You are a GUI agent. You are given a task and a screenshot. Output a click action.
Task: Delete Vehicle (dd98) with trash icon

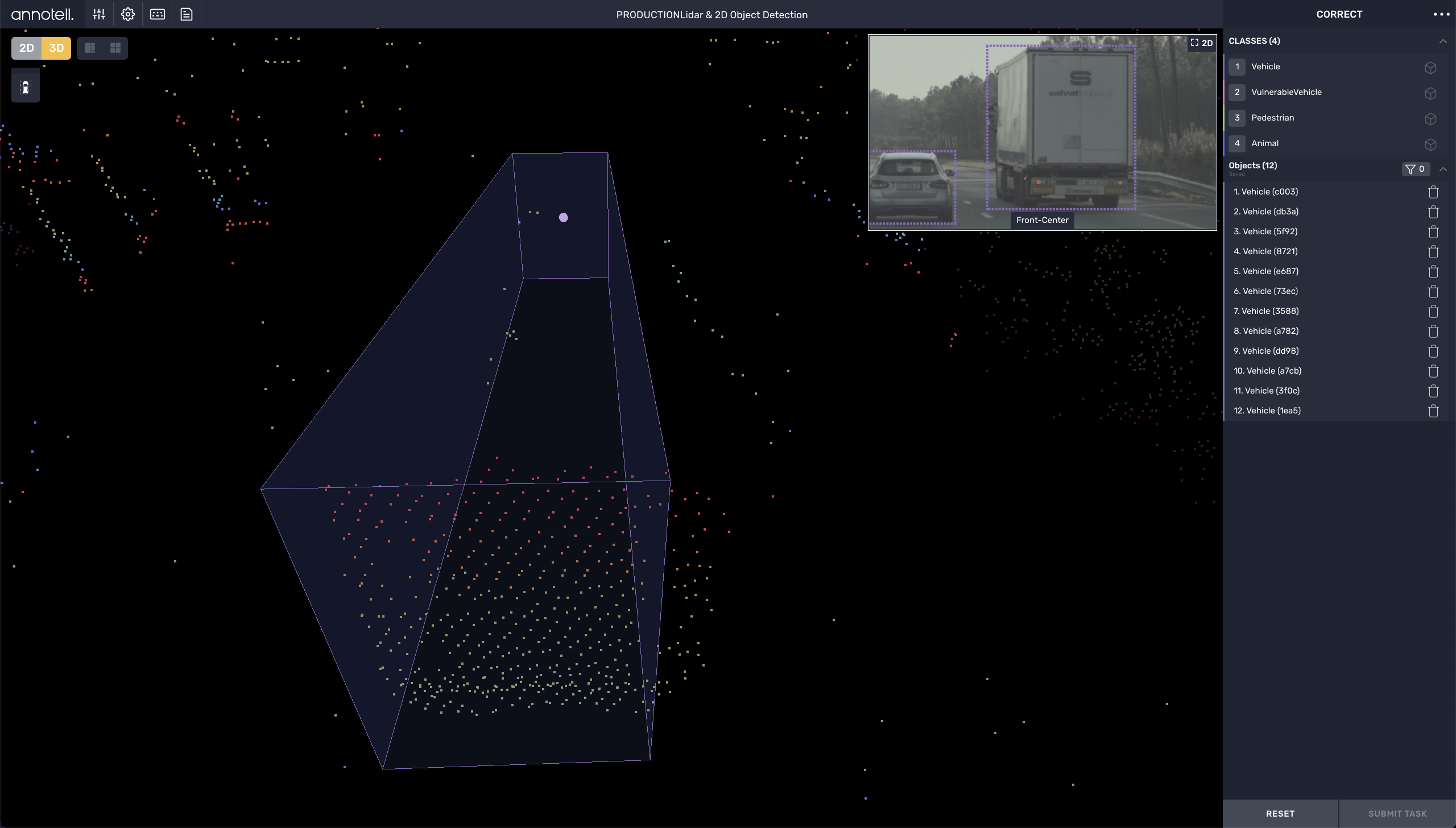click(x=1433, y=351)
